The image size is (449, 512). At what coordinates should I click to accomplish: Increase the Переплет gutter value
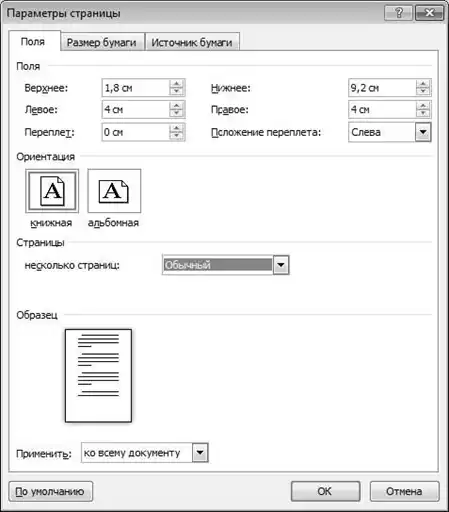point(176,128)
